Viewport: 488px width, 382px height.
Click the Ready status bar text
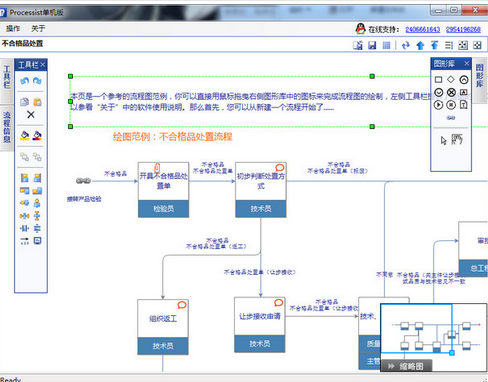[x=11, y=379]
